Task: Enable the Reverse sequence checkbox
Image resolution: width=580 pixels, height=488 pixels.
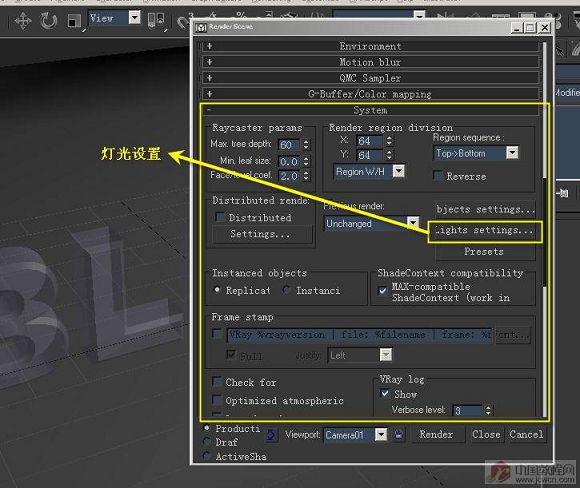Action: pos(438,175)
